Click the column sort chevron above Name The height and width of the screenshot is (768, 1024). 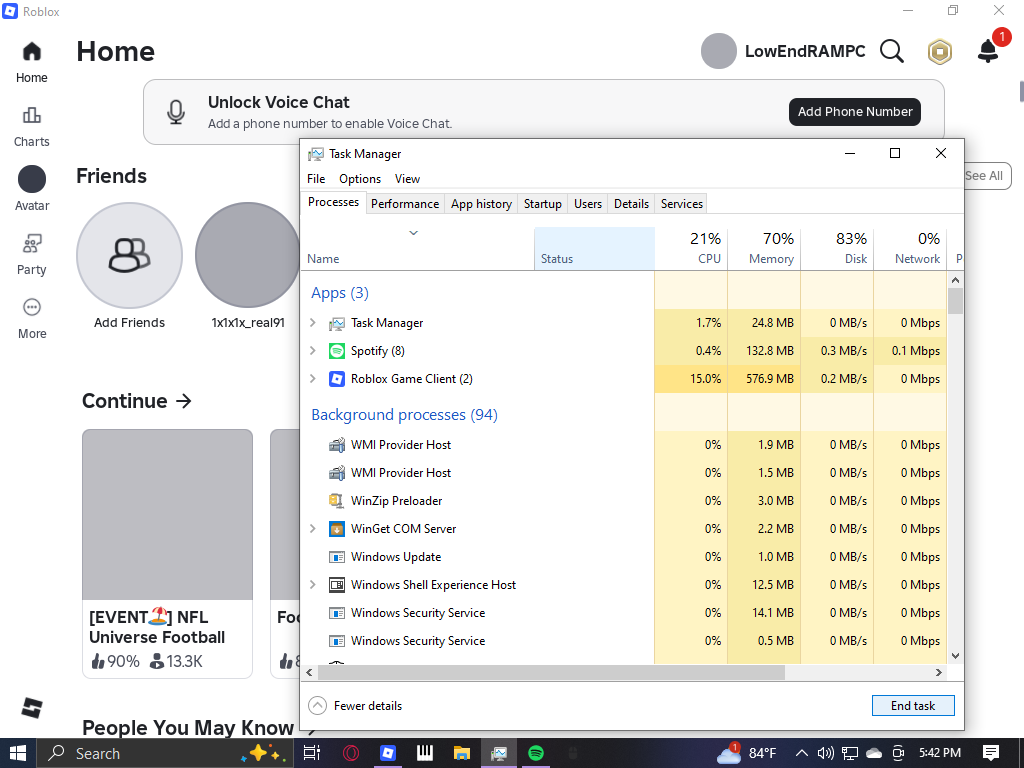click(x=413, y=233)
